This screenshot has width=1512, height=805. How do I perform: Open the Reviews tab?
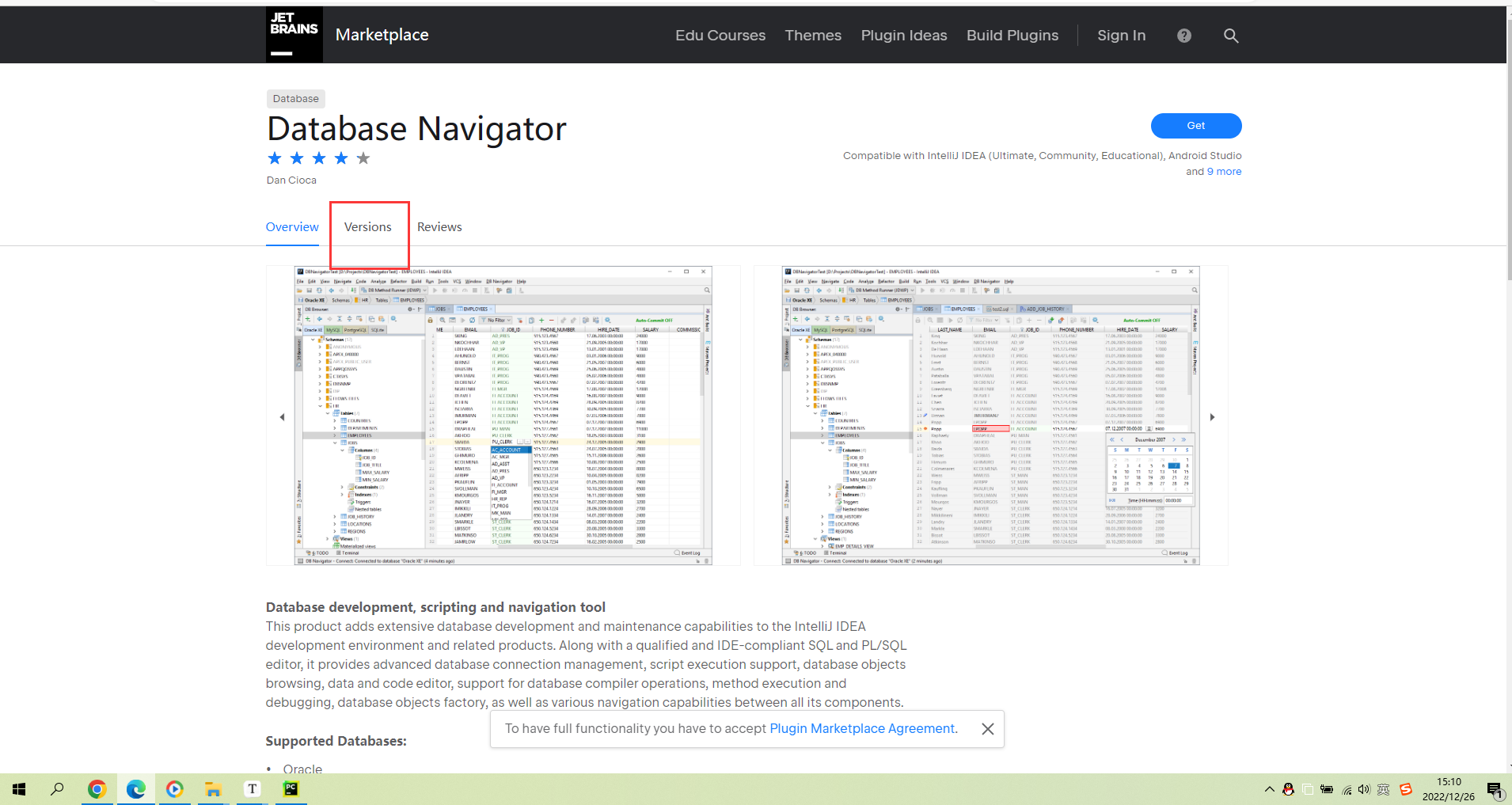tap(439, 227)
